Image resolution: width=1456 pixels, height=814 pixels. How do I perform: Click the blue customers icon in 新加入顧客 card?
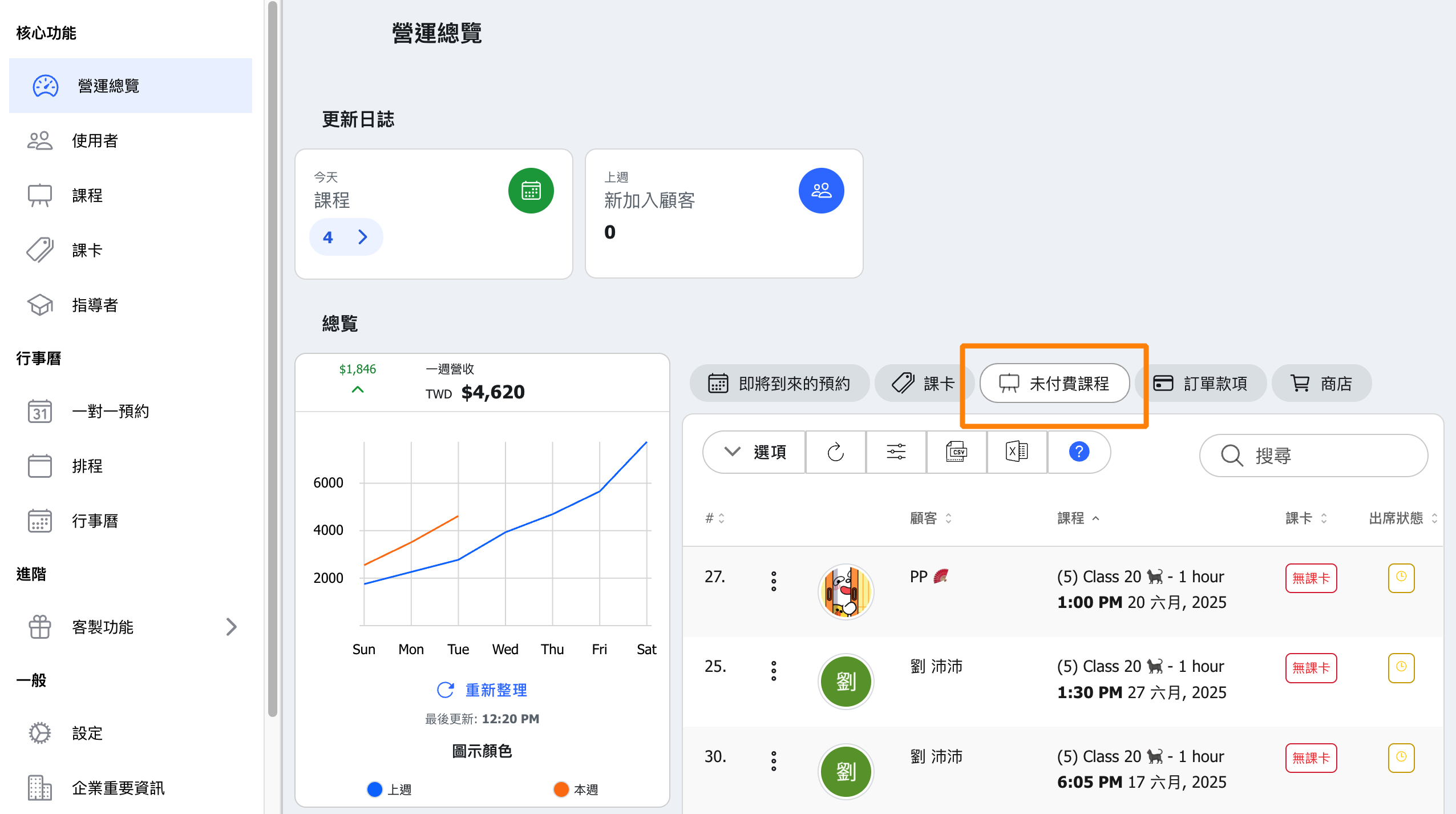tap(821, 191)
